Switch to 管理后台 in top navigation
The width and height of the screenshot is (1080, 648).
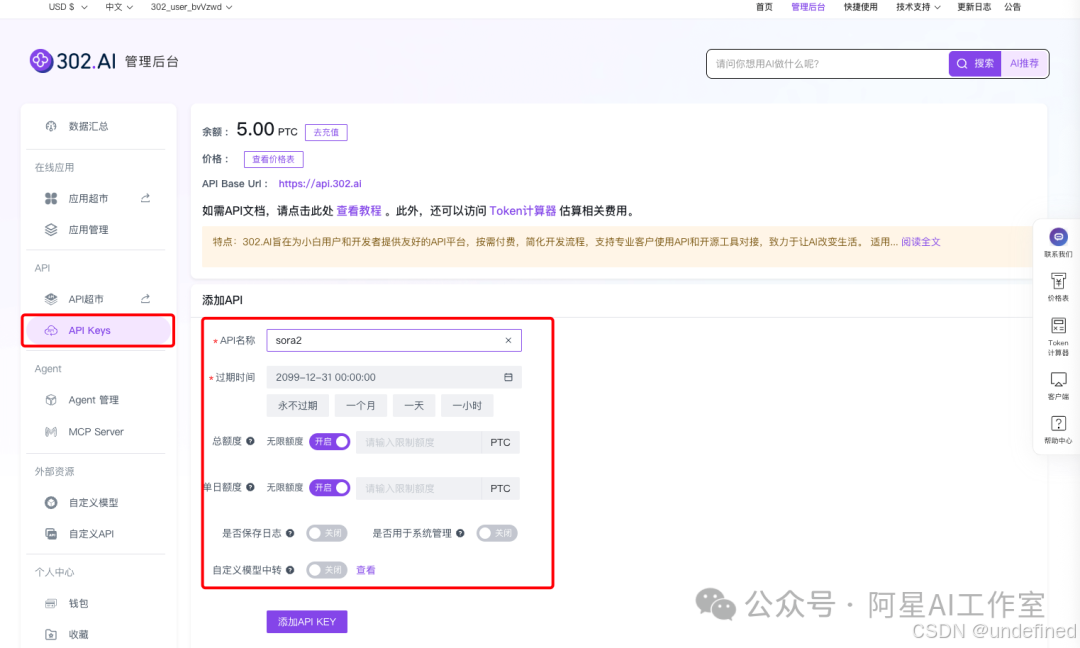coord(808,7)
